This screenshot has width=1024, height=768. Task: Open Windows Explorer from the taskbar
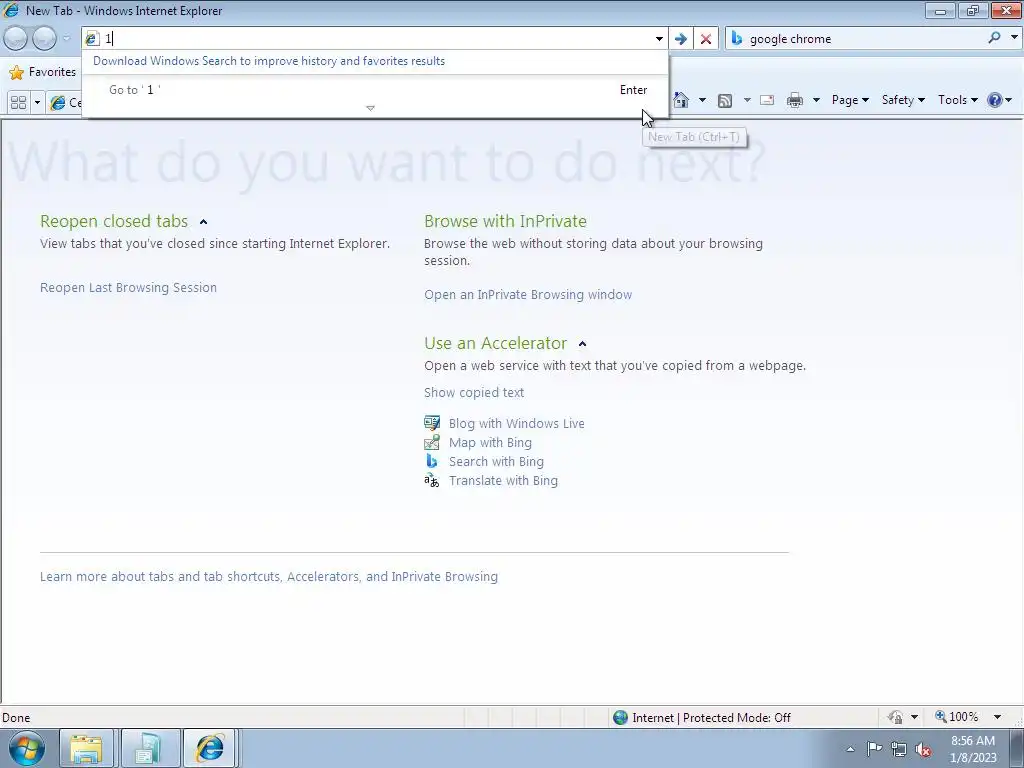(x=86, y=748)
